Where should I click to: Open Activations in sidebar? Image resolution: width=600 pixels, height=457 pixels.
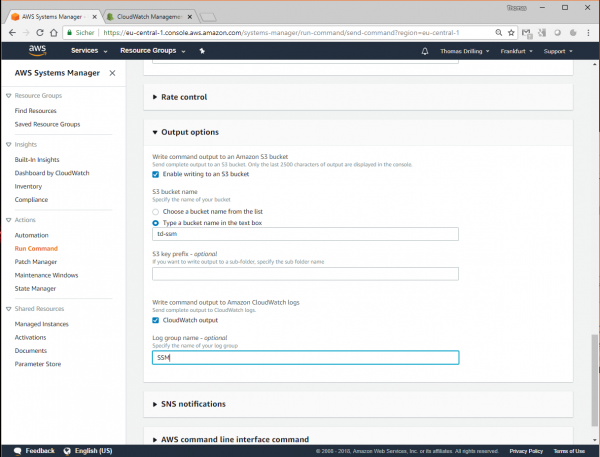coord(31,338)
